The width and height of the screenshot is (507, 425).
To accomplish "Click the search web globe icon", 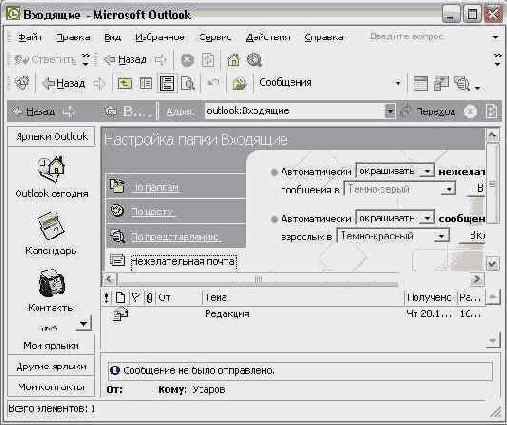I will tap(254, 60).
